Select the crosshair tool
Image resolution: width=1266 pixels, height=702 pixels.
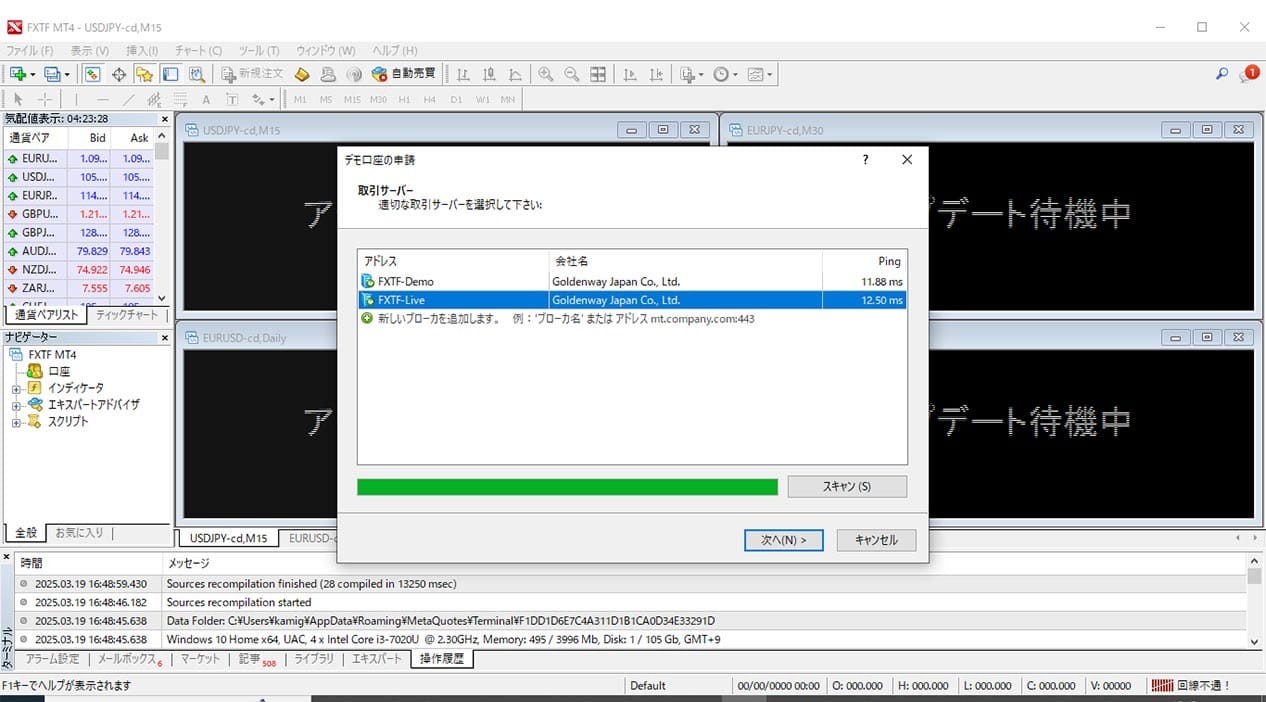[44, 99]
